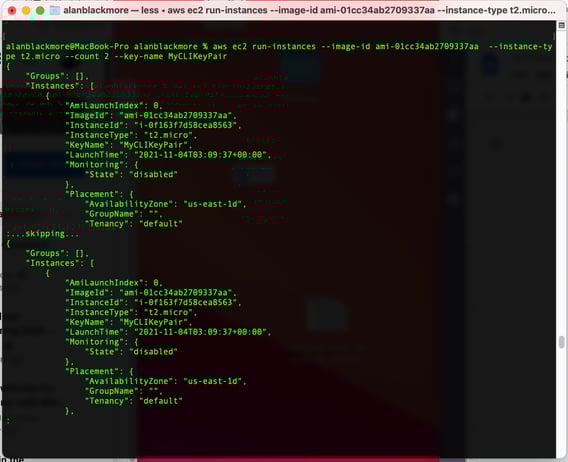The width and height of the screenshot is (568, 462).
Task: Click the LaunchTime line above the skipping line
Action: click(168, 155)
